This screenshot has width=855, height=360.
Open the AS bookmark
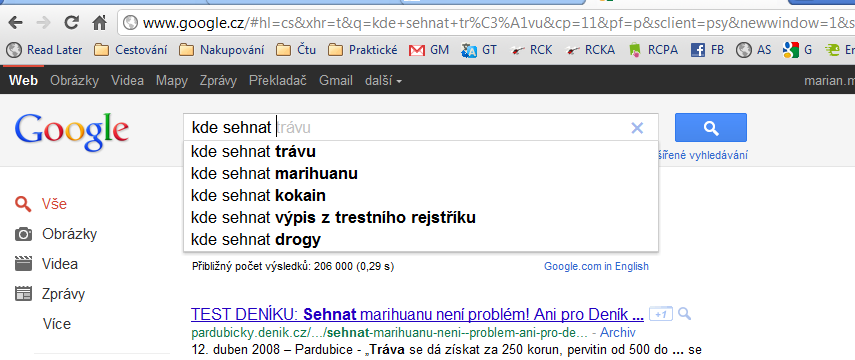click(754, 50)
